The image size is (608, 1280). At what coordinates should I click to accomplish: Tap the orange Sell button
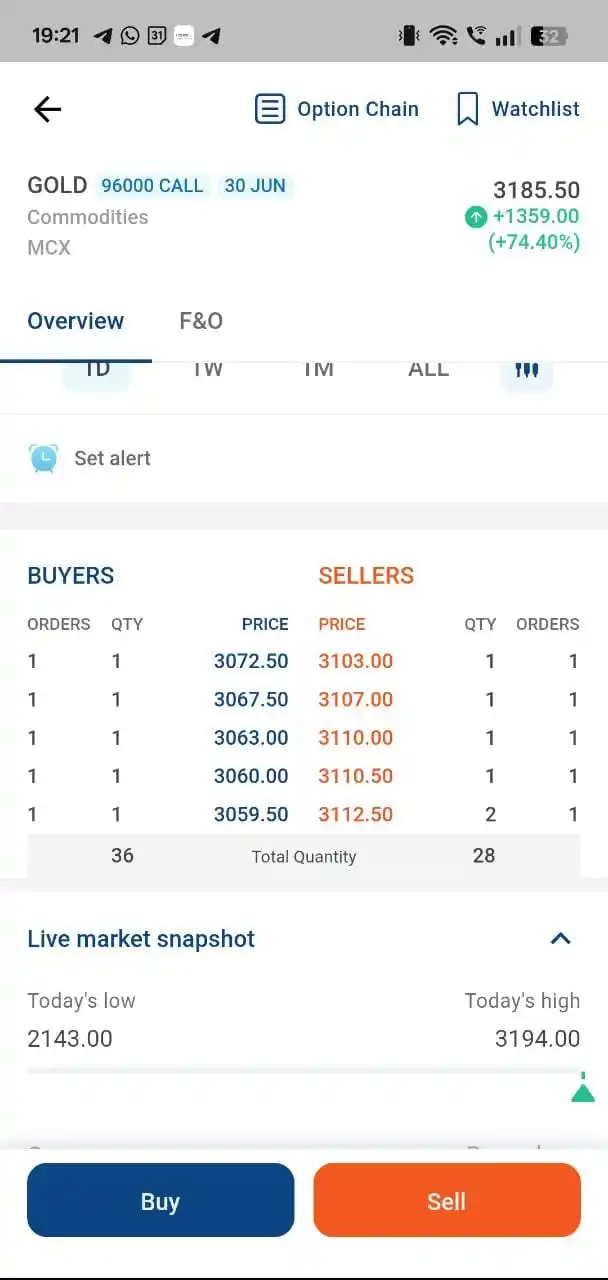pos(447,1200)
